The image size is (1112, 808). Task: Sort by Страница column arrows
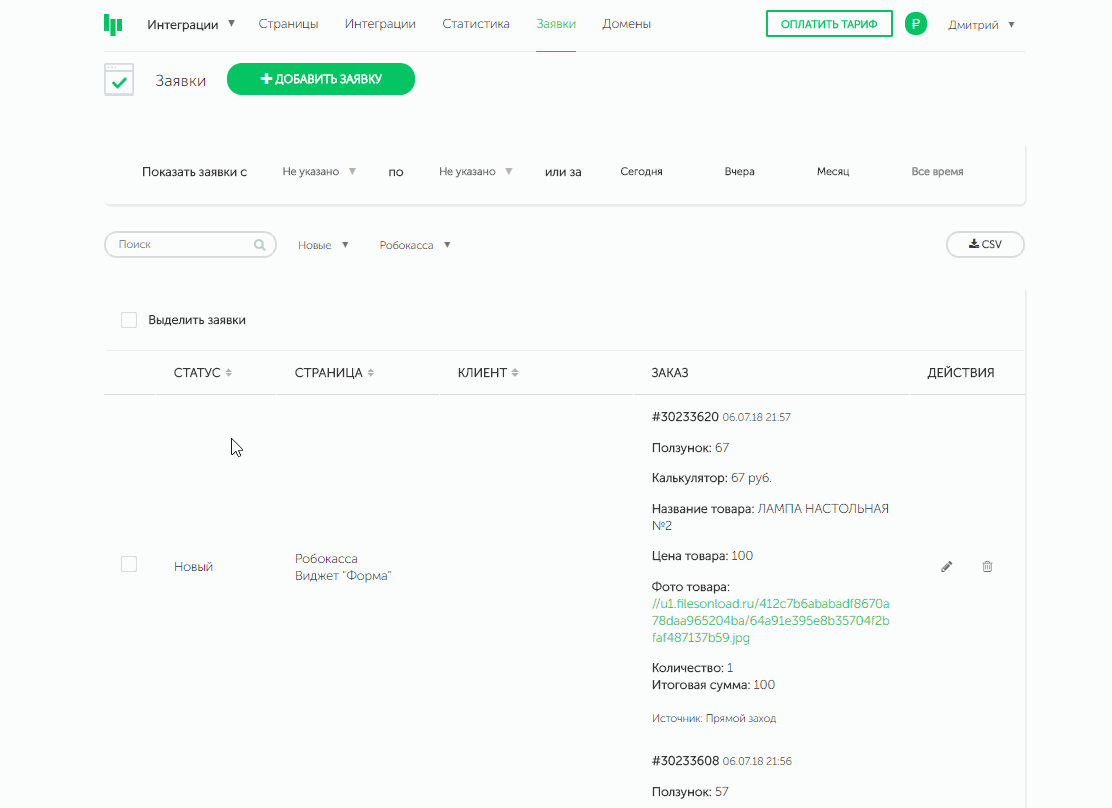[x=371, y=373]
